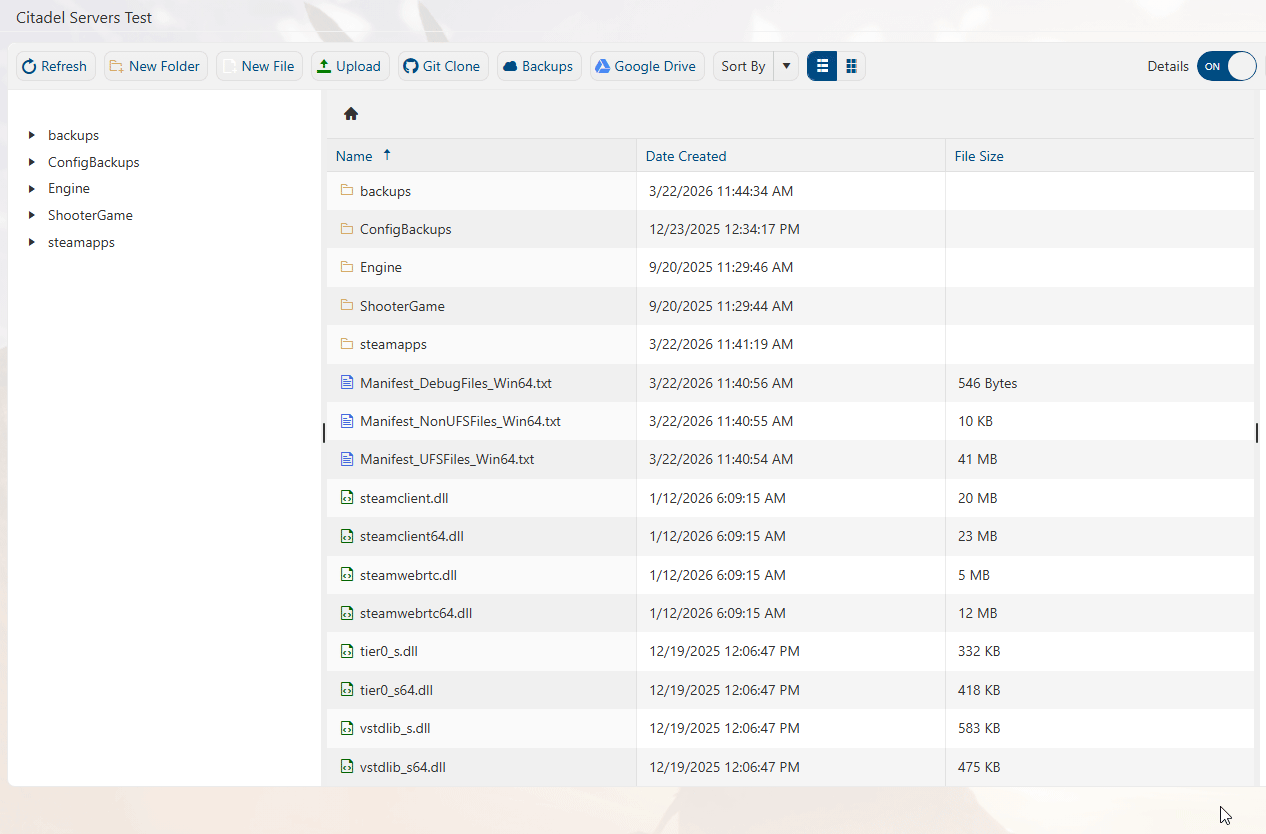Viewport: 1266px width, 834px height.
Task: Open the ConfigBackups folder in list
Action: (405, 229)
